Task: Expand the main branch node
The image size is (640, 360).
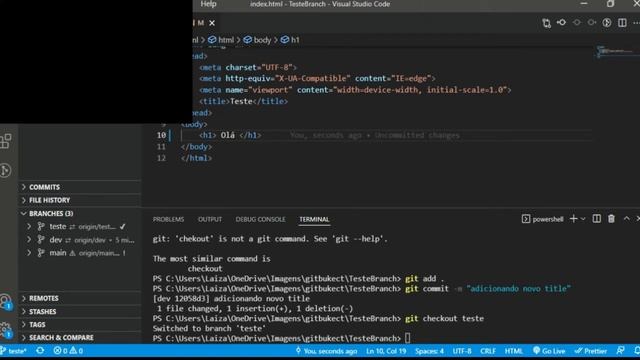Action: 29,253
